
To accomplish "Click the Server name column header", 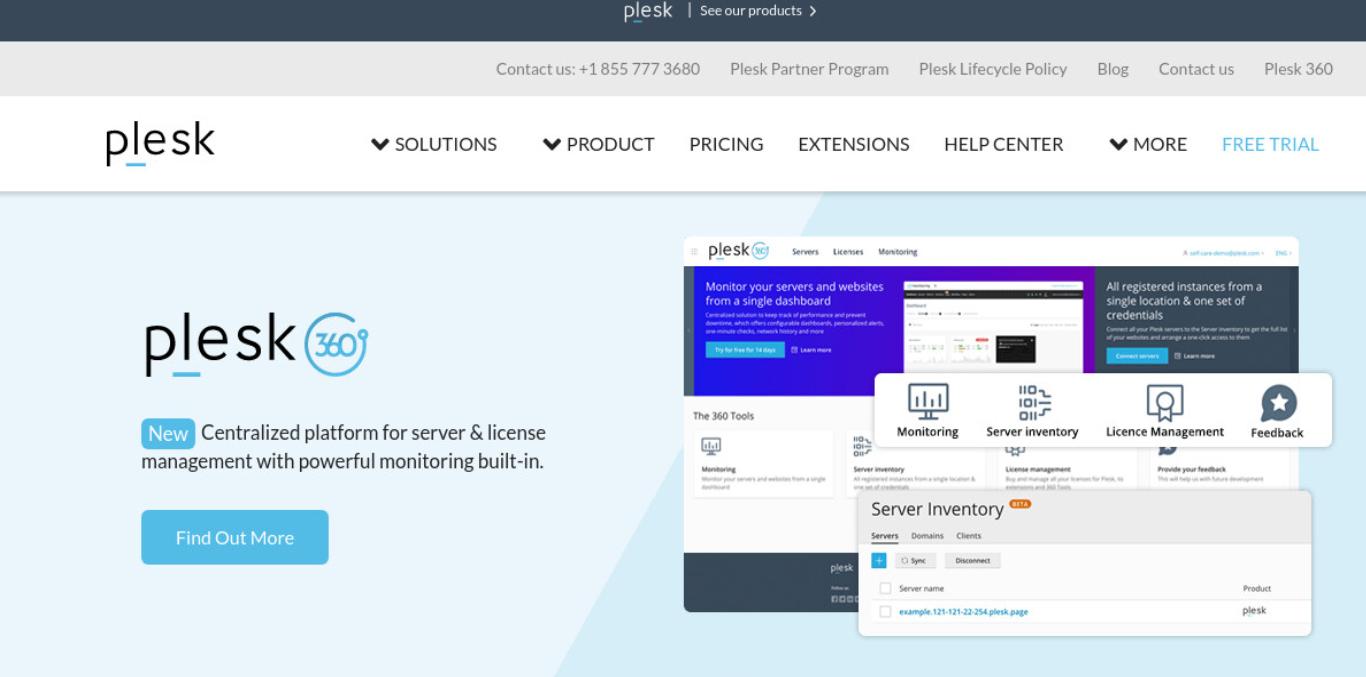I will pyautogui.click(x=921, y=589).
